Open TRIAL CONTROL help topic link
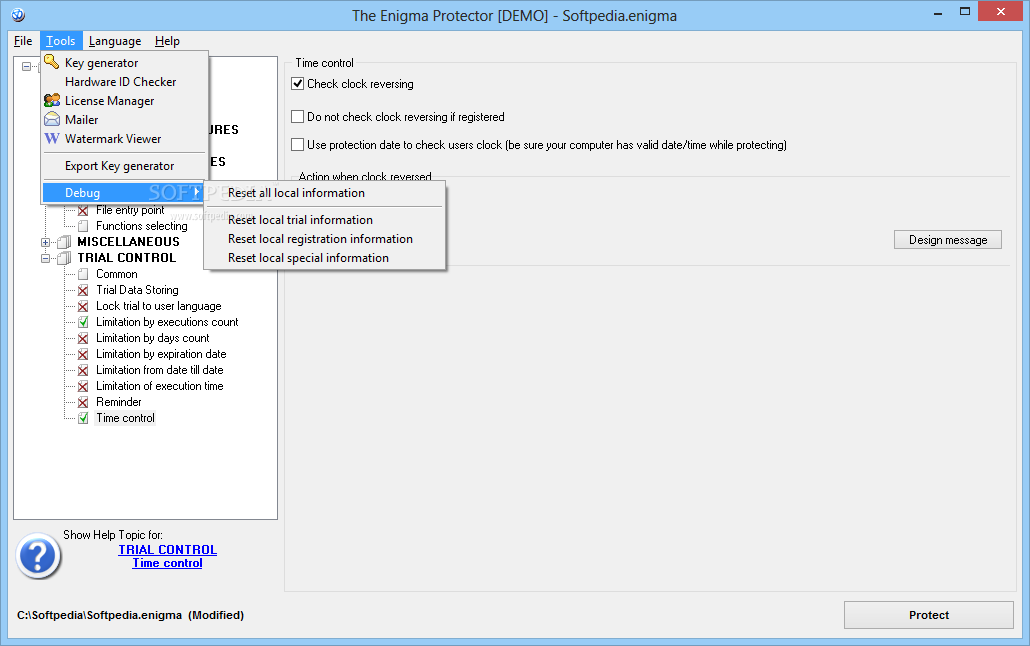The image size is (1030, 646). (168, 549)
